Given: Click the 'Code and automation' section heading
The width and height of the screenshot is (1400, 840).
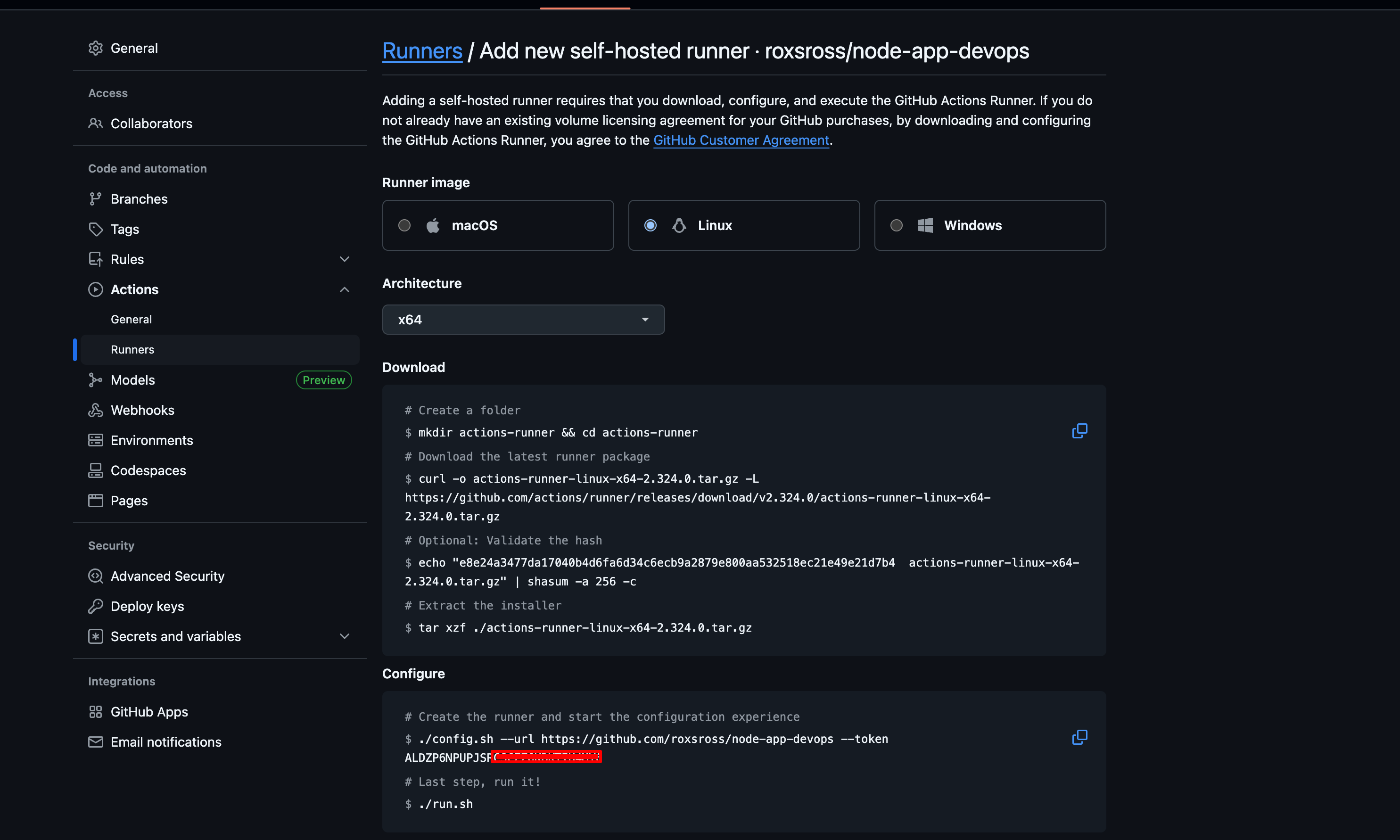Looking at the screenshot, I should [147, 169].
